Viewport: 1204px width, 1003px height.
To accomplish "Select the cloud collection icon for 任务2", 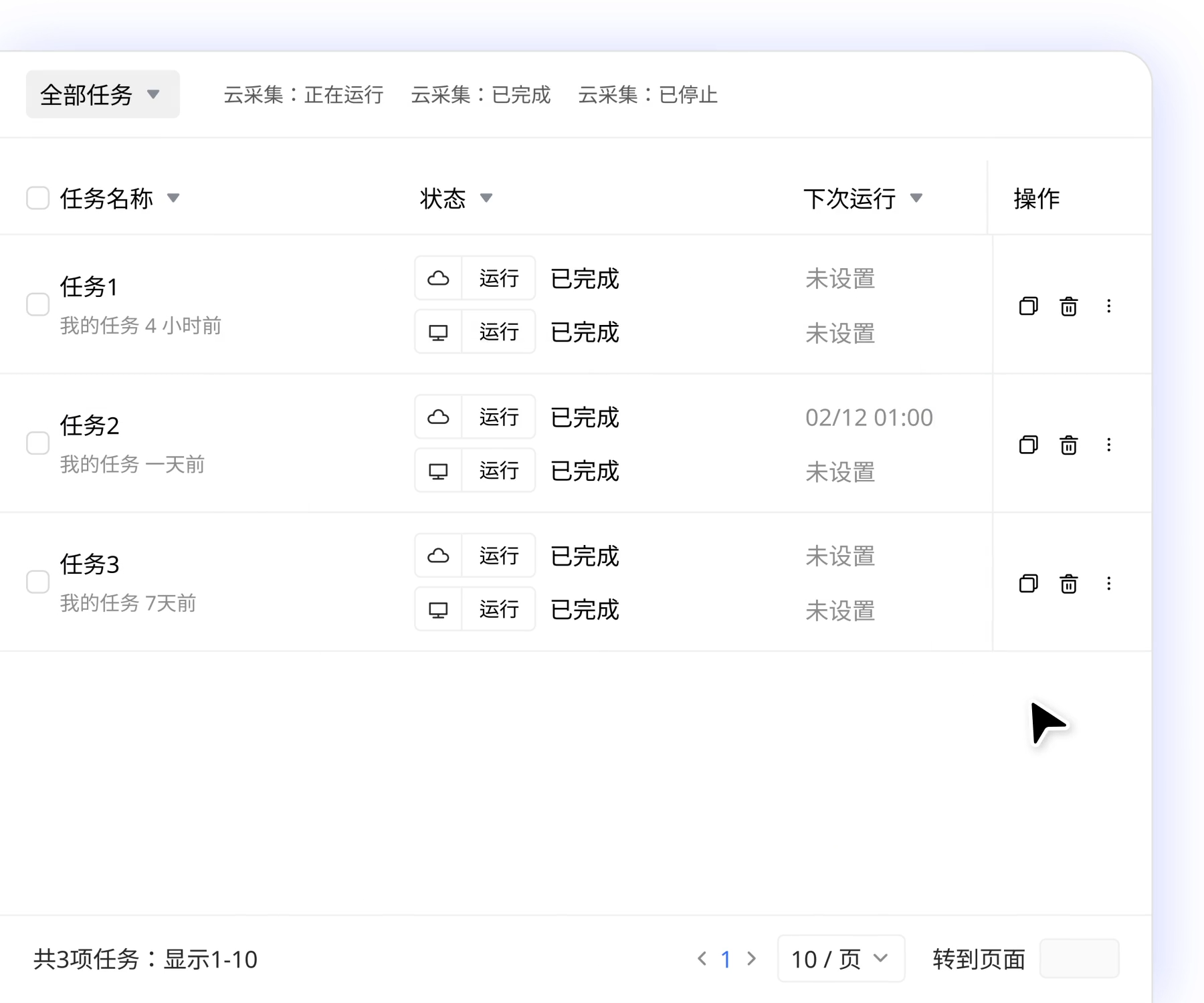I will (438, 417).
